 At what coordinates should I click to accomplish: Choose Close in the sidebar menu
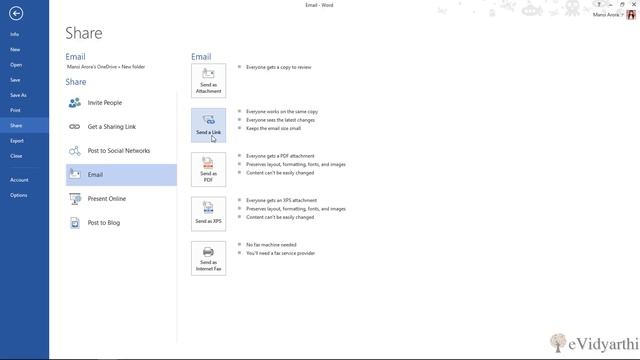click(16, 156)
